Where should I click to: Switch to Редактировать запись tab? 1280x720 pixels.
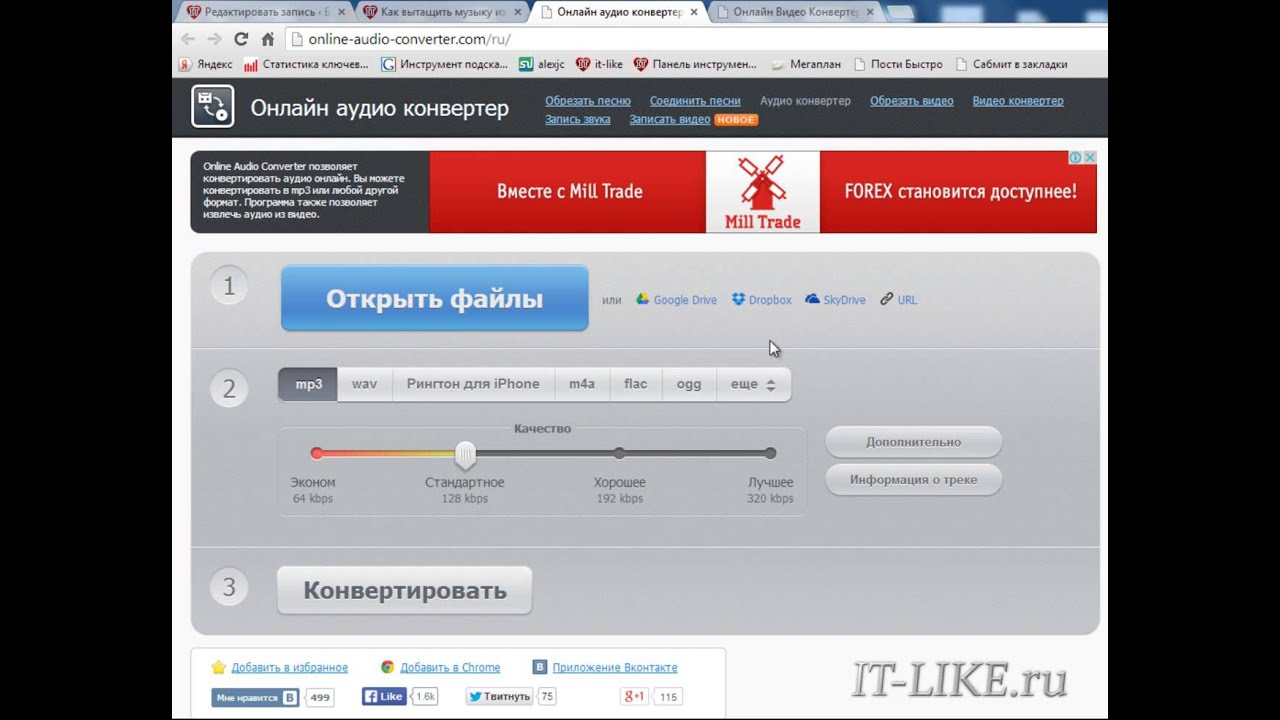[x=265, y=12]
